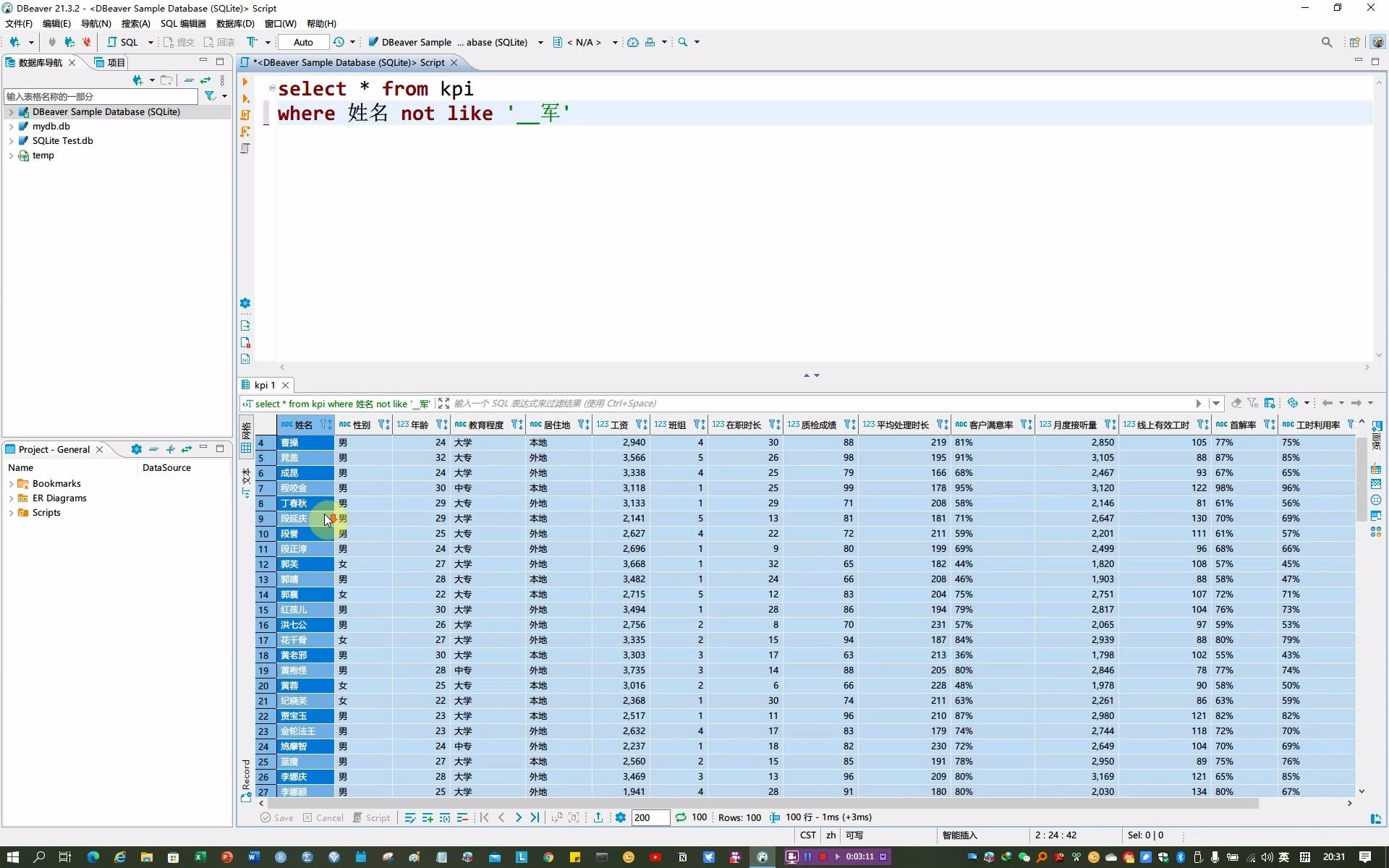
Task: Click the export data icon below grid
Action: [x=598, y=817]
